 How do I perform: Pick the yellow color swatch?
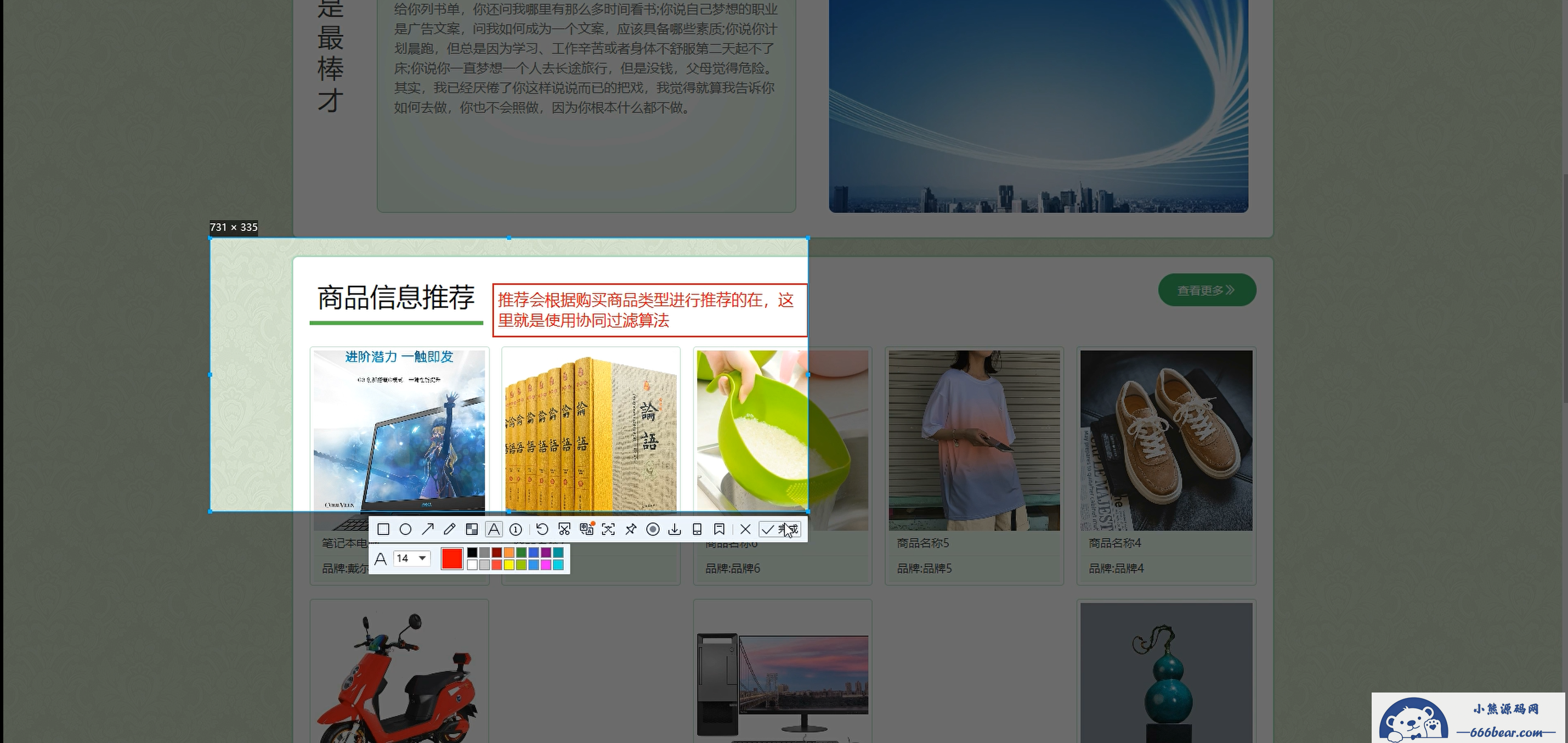509,565
